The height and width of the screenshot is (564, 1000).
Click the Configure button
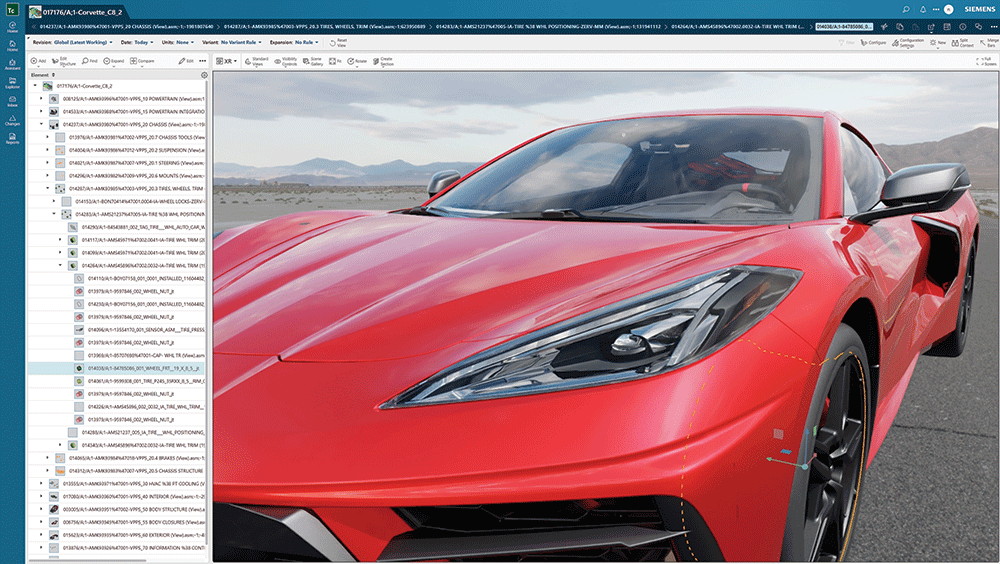tap(873, 43)
